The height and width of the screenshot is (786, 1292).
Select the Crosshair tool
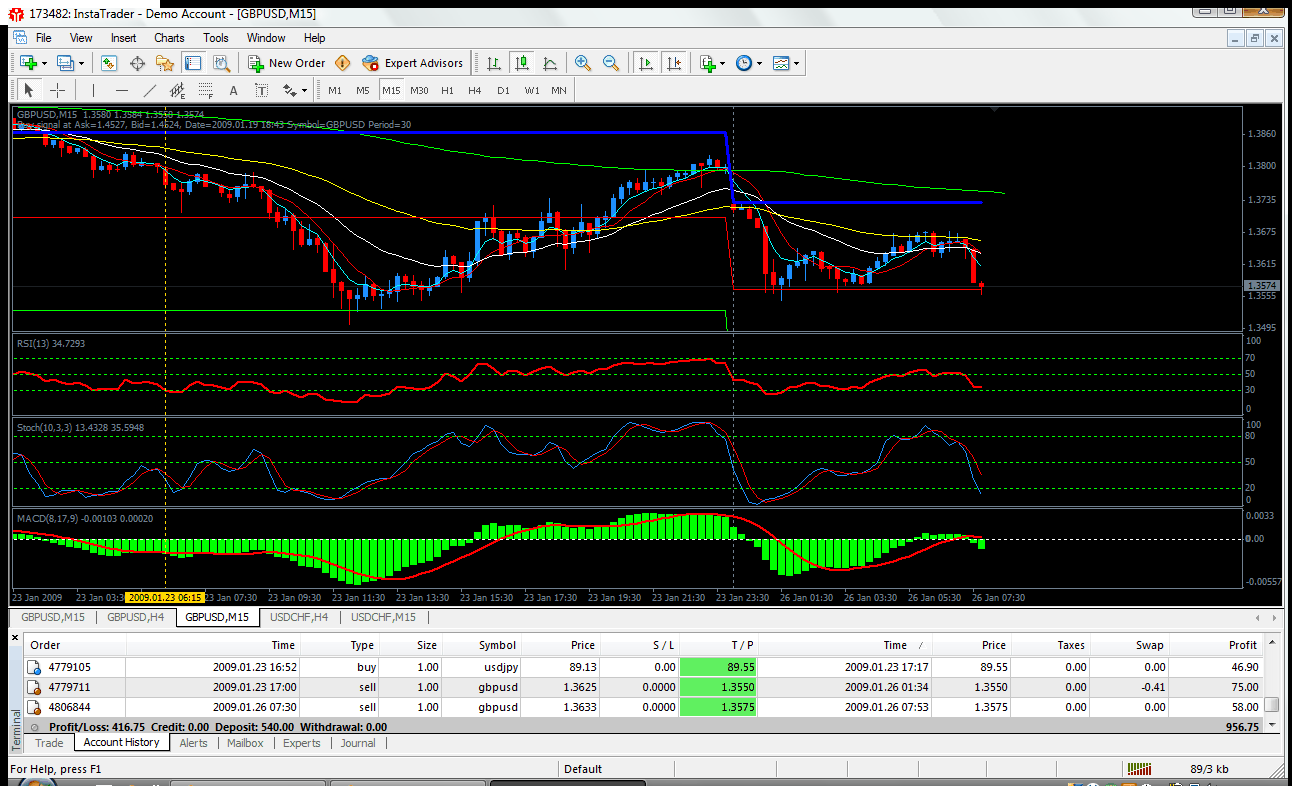tap(57, 90)
